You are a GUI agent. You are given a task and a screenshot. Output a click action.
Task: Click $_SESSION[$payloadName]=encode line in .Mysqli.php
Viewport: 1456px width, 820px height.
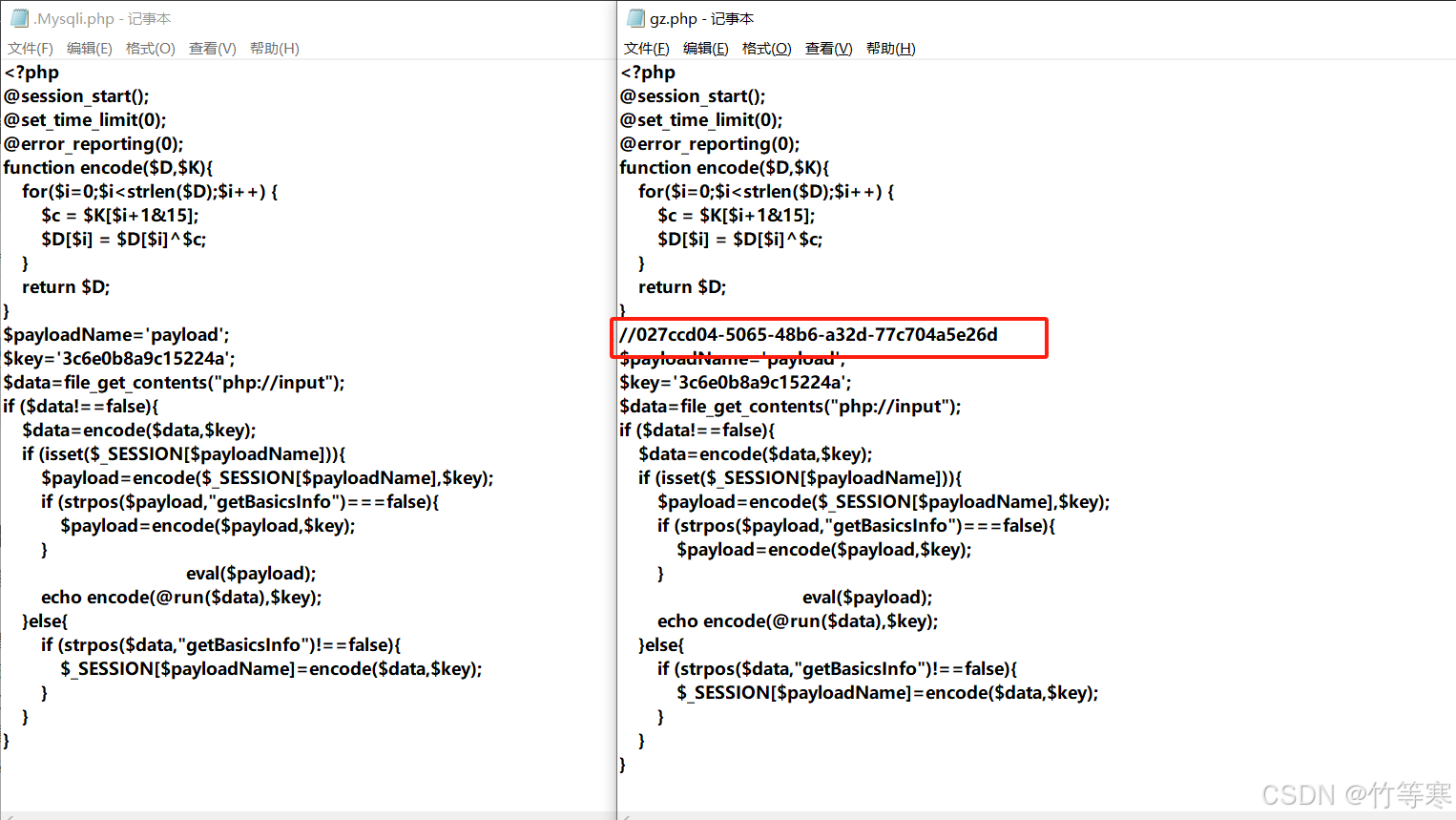click(x=272, y=669)
